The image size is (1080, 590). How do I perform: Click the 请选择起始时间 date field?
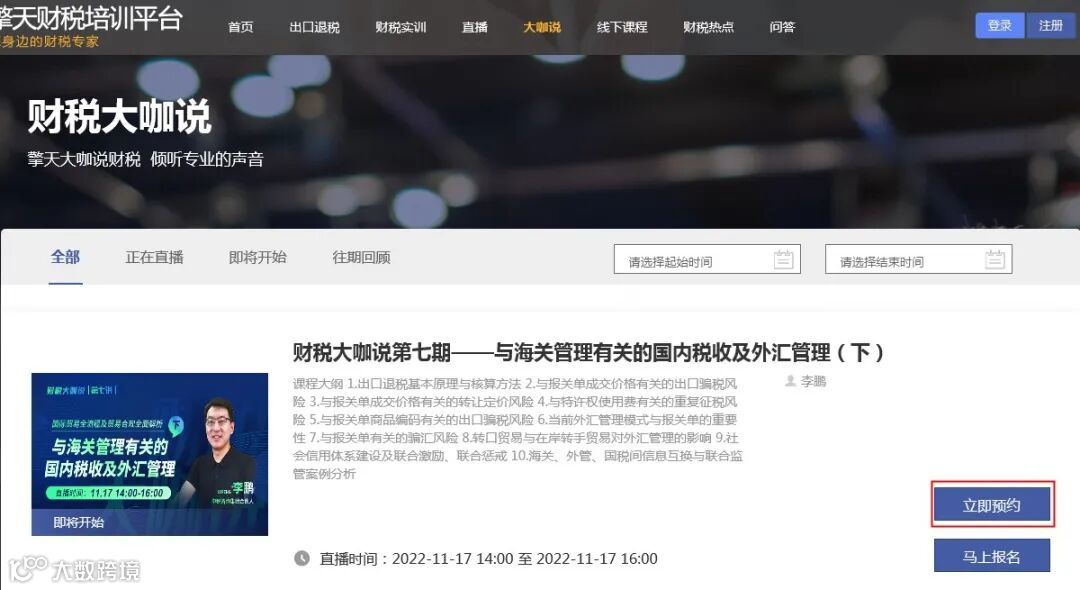(707, 260)
